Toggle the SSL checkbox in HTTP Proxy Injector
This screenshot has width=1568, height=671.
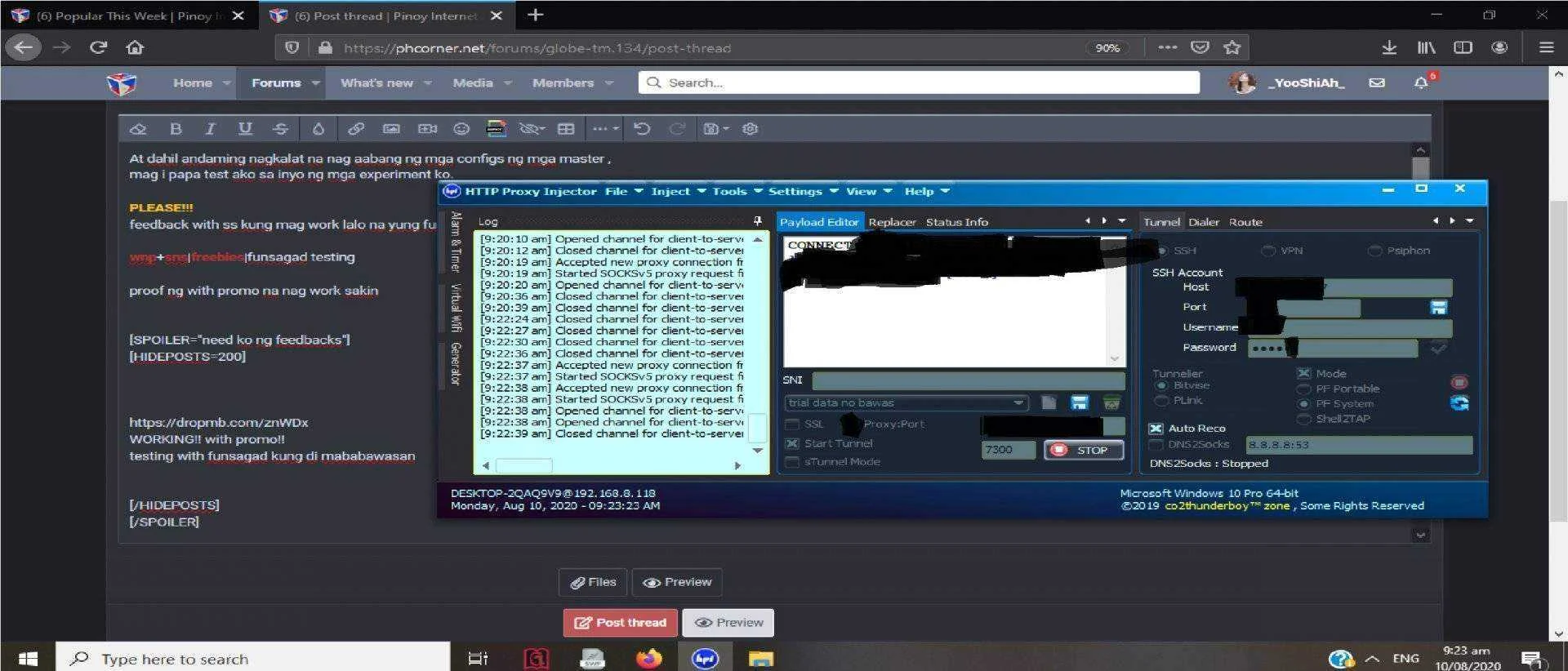(x=791, y=424)
